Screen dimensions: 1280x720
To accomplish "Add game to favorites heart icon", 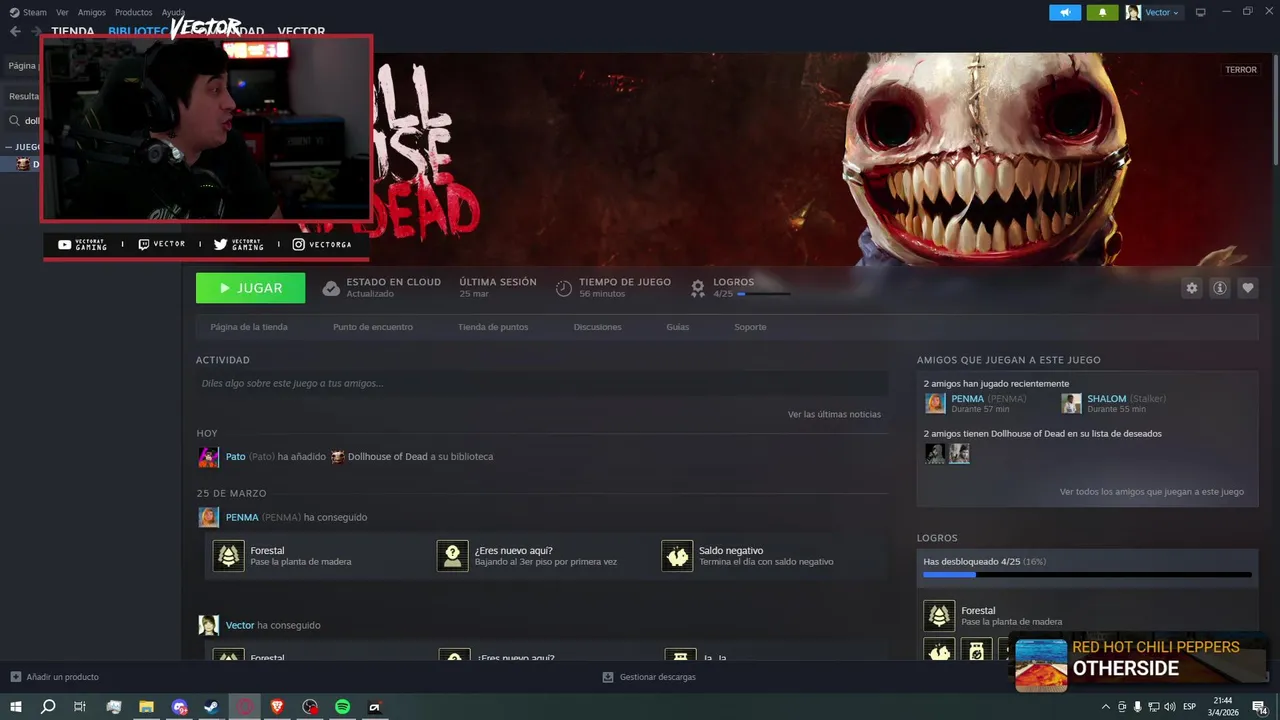I will point(1248,288).
